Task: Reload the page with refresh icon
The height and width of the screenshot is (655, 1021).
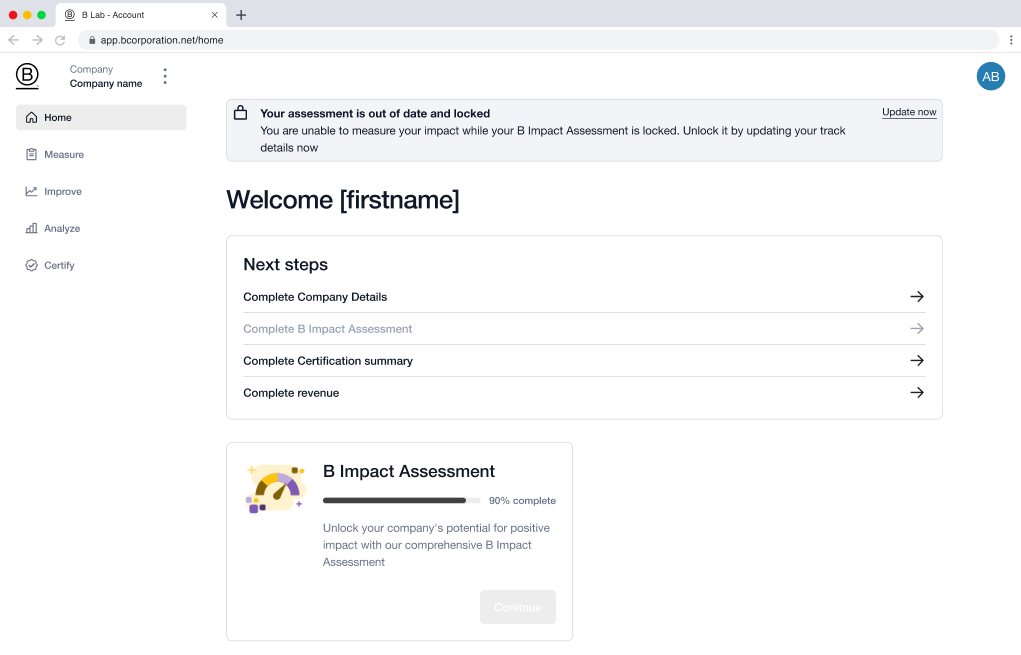Action: [60, 40]
